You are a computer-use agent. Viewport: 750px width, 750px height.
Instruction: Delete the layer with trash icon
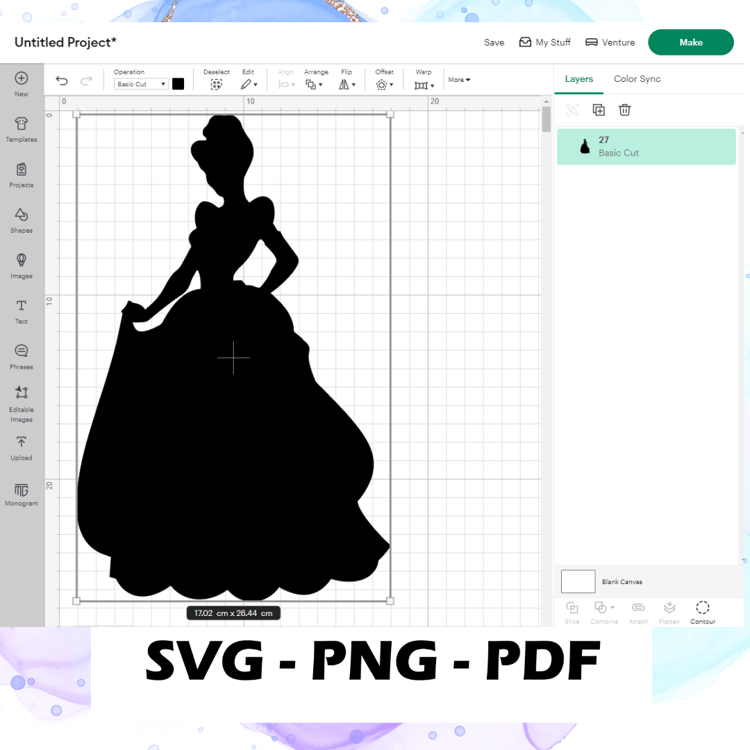[624, 110]
